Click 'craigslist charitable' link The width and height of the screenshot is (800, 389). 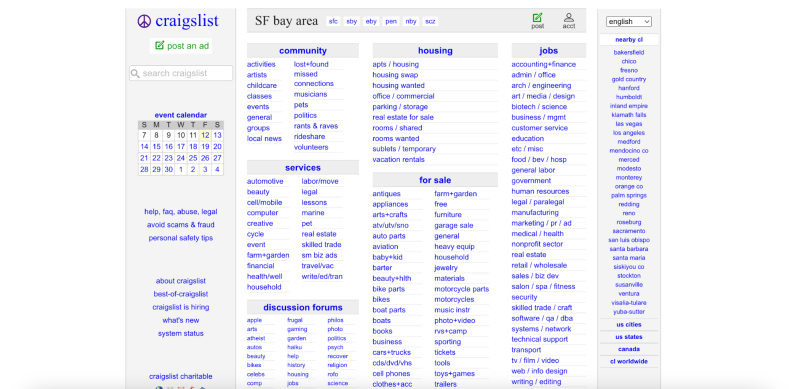coord(181,377)
